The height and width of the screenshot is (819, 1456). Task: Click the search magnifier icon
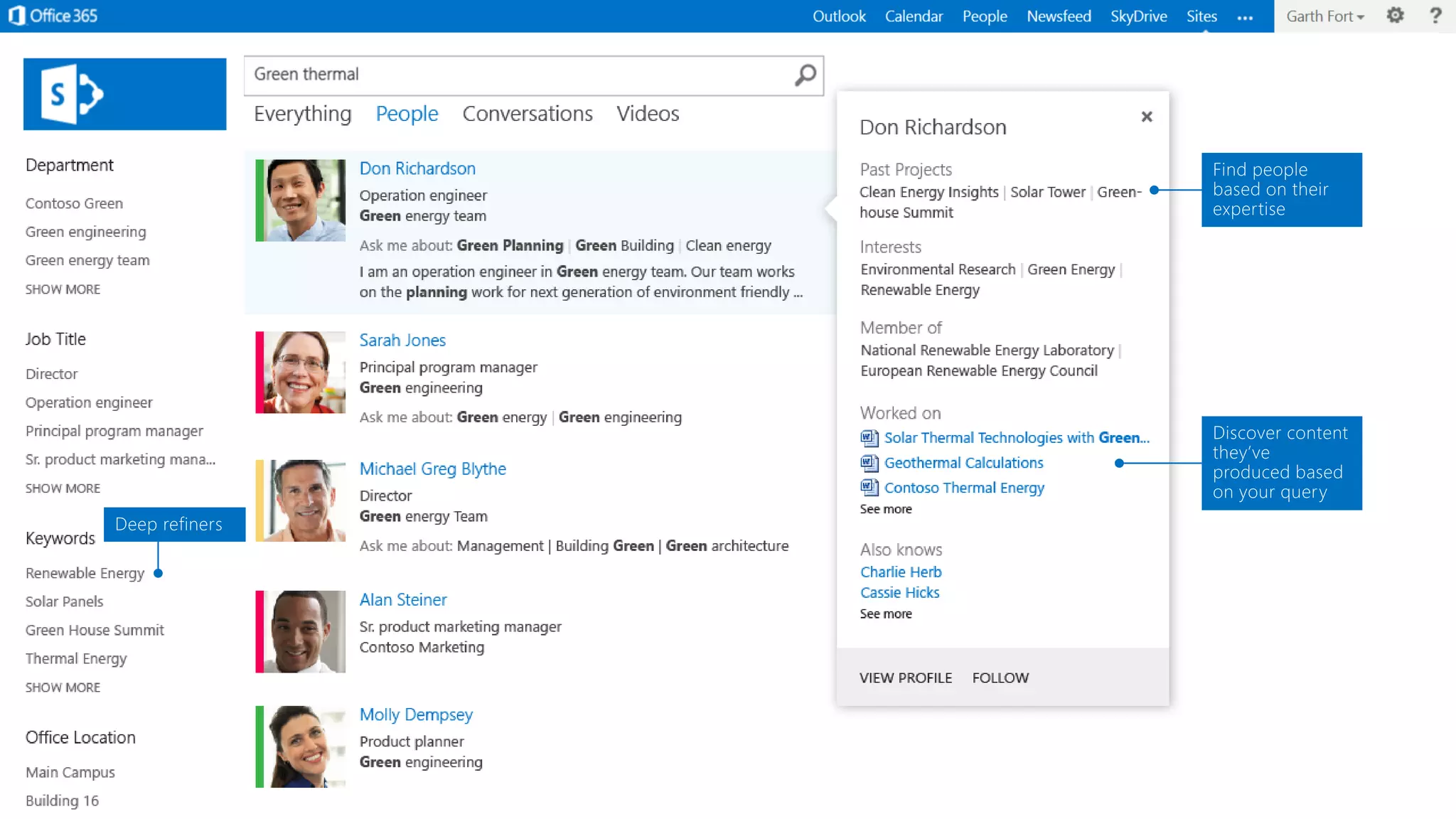pos(805,75)
